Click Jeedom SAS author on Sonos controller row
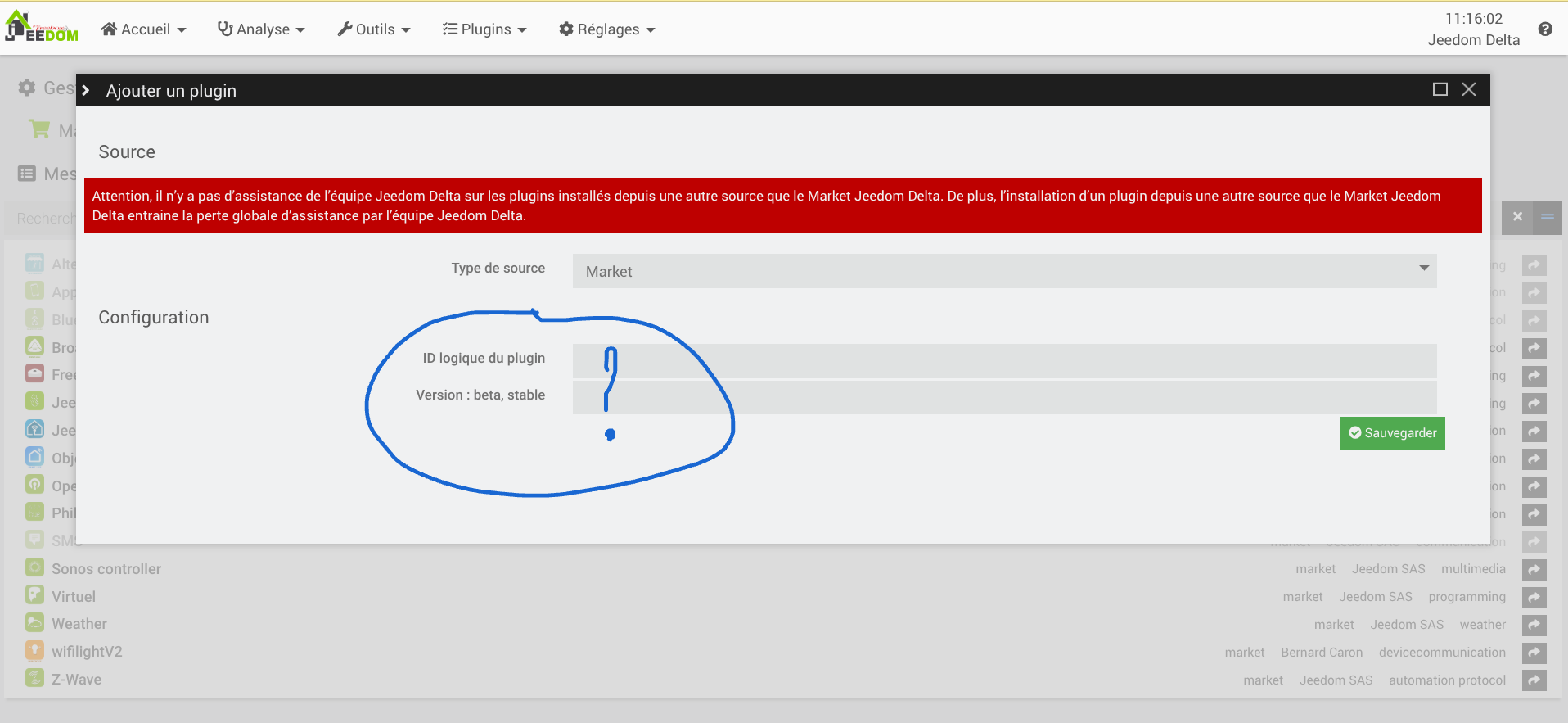Viewport: 1568px width, 723px height. tap(1388, 569)
